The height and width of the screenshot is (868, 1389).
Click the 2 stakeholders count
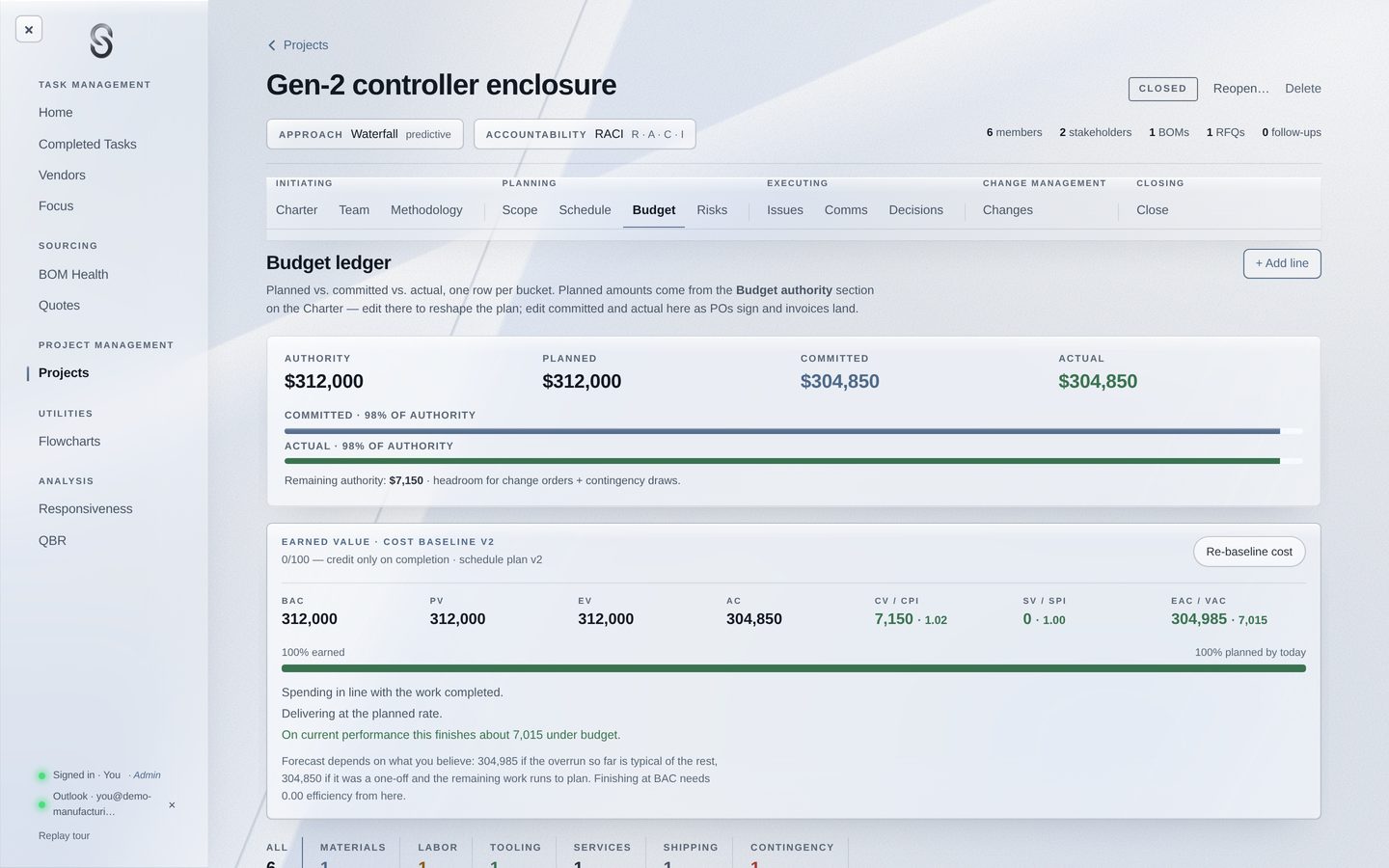[1095, 132]
